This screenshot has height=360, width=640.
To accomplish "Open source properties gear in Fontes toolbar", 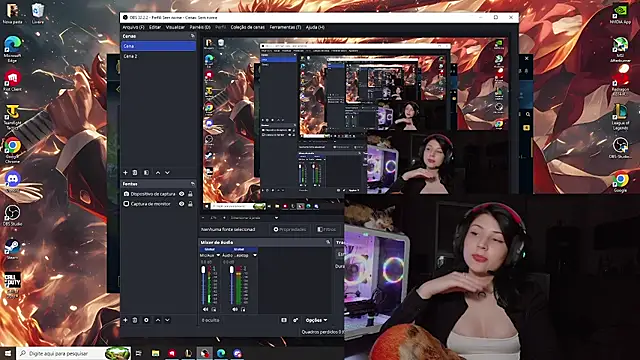I will pos(146,320).
